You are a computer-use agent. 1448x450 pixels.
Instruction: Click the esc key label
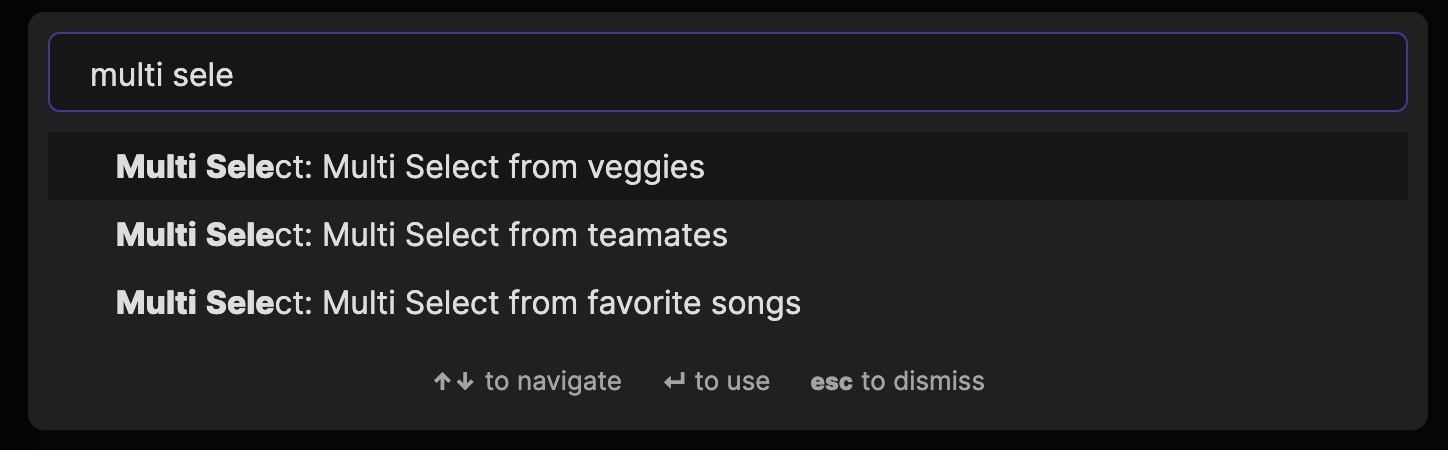[x=831, y=382]
